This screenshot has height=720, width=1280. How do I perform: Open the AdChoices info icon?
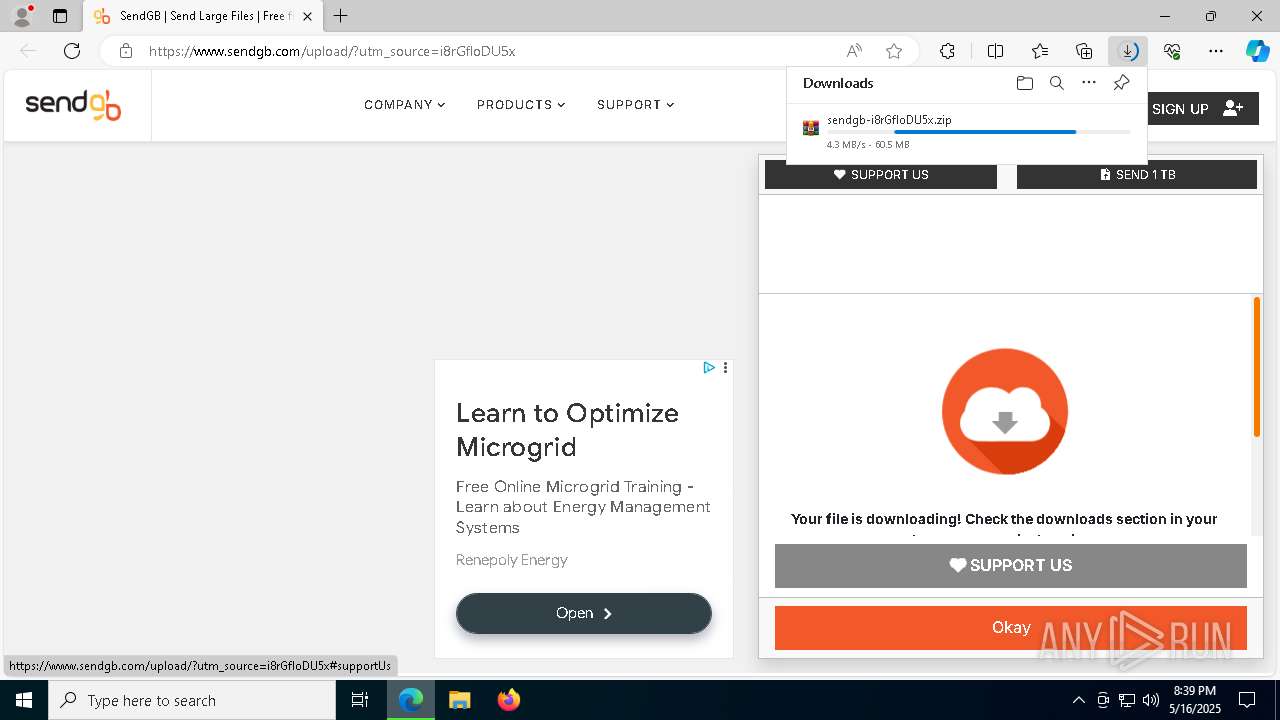click(x=709, y=368)
